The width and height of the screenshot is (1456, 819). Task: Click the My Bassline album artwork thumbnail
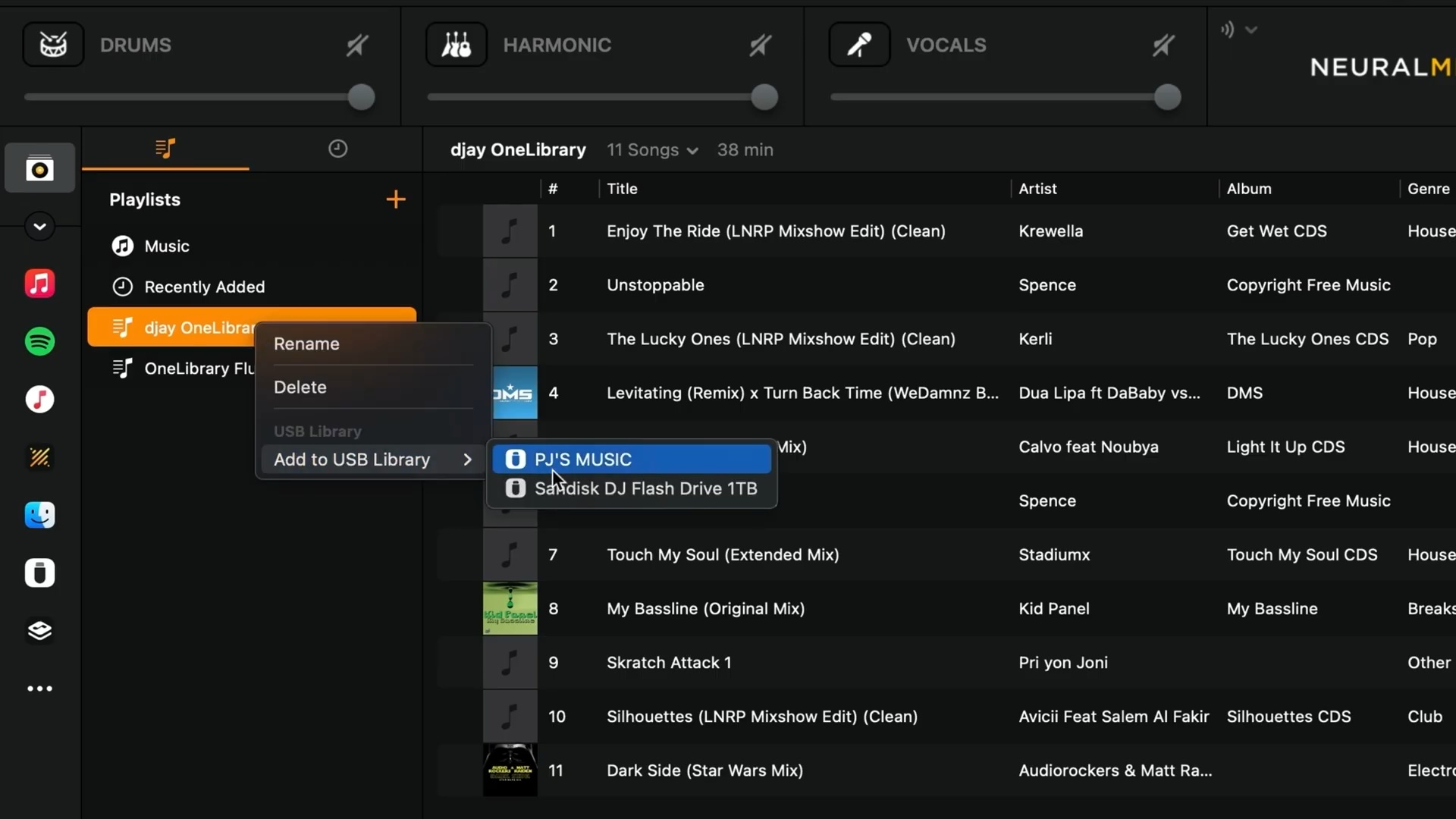pyautogui.click(x=510, y=608)
